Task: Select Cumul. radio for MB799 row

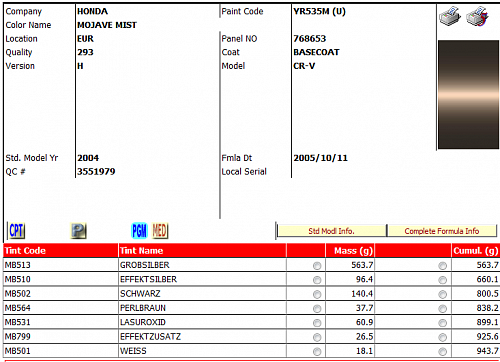Action: tap(443, 337)
